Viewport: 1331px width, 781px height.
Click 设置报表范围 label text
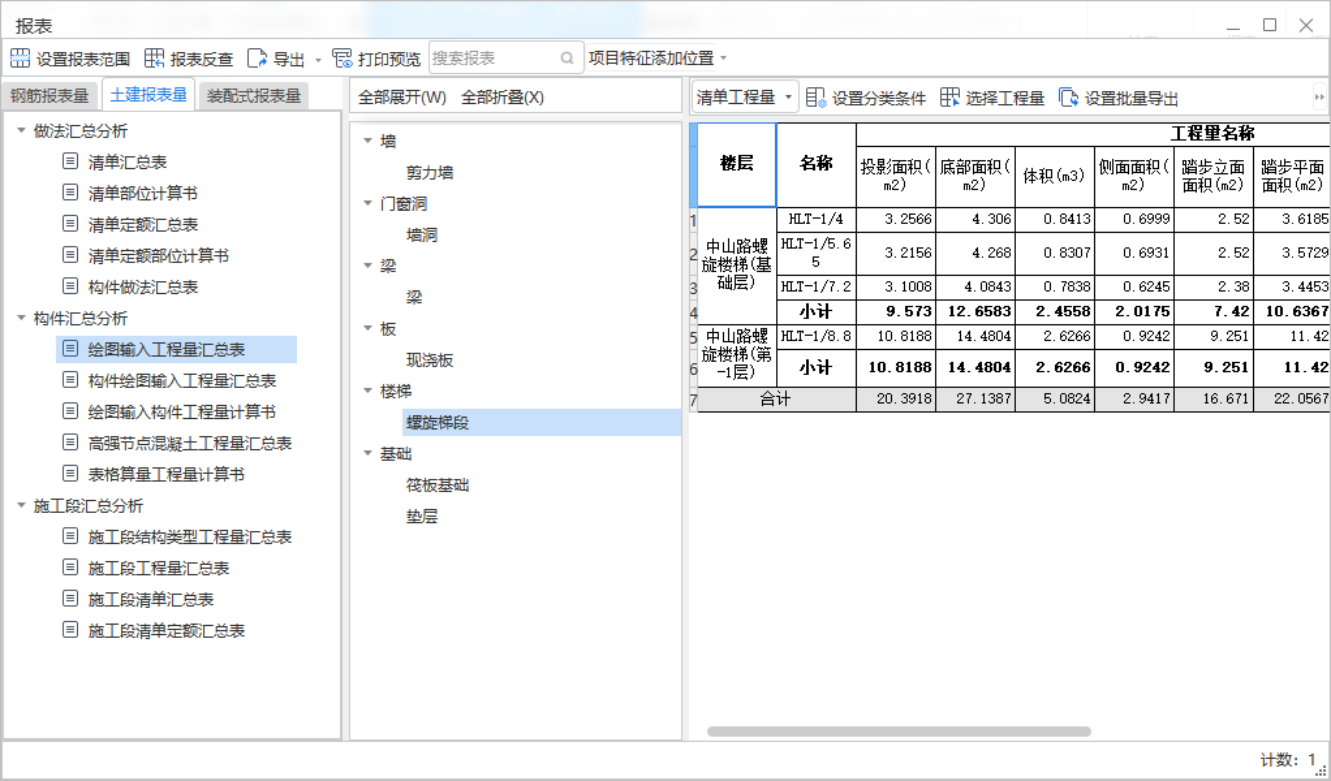click(83, 59)
